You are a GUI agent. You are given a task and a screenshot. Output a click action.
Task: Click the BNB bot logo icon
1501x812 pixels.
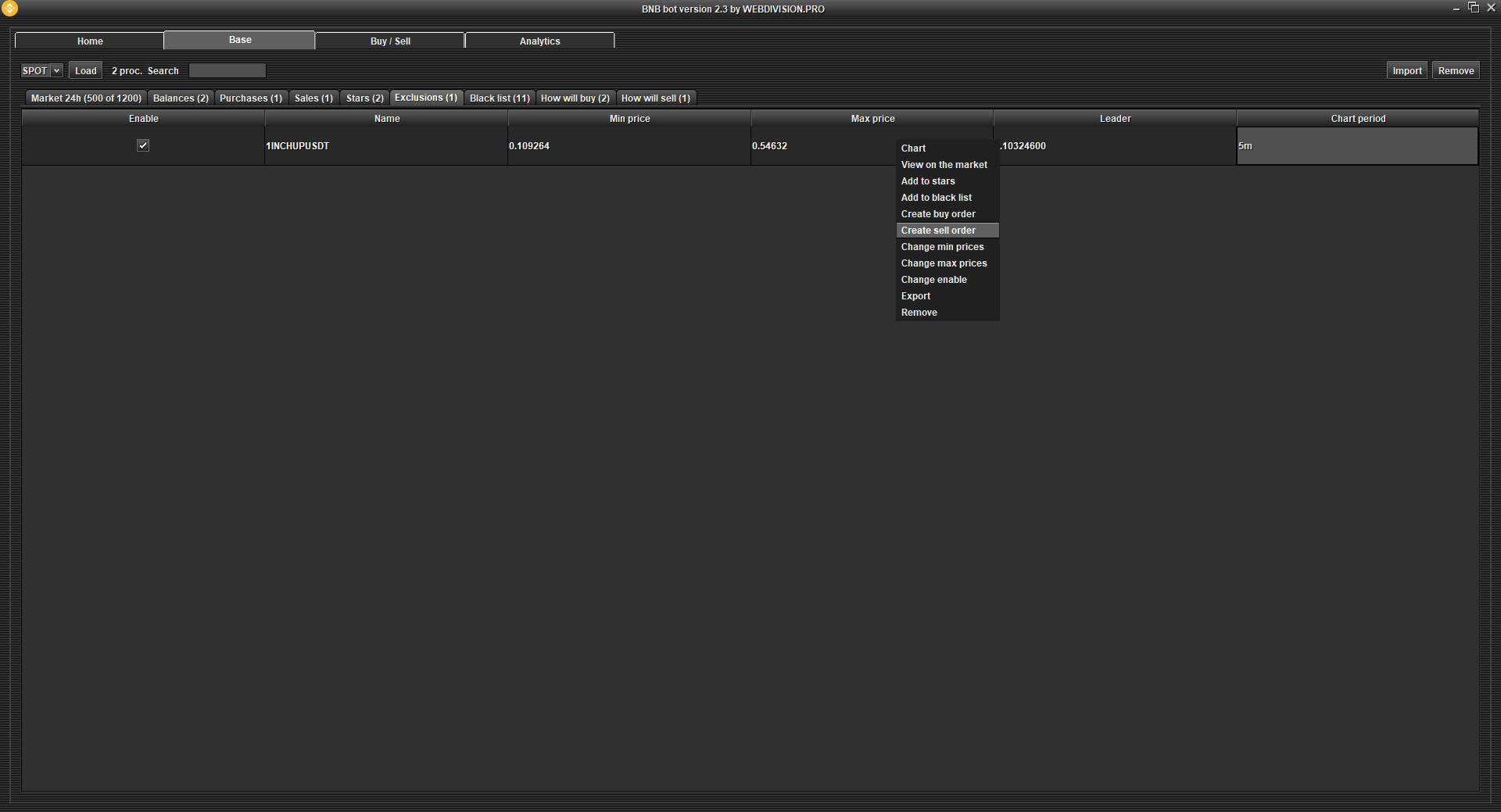click(x=9, y=9)
